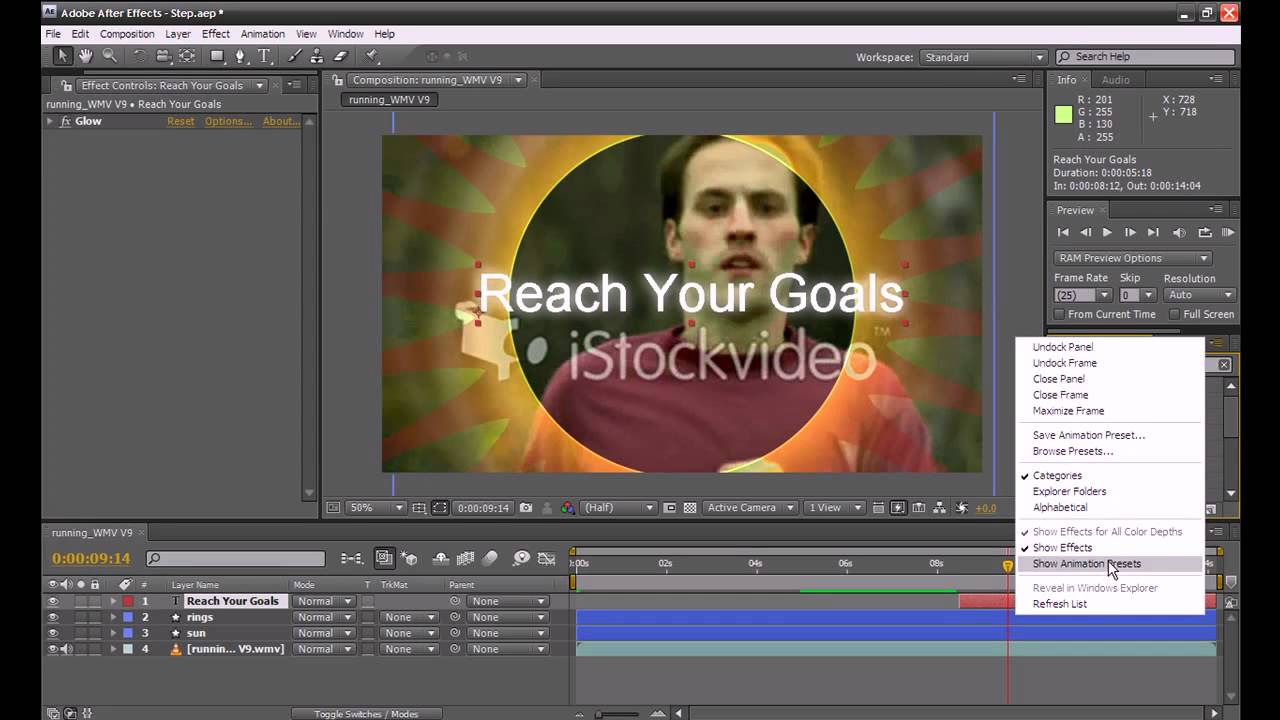Click the timeline layer search field
1280x720 pixels.
point(236,559)
